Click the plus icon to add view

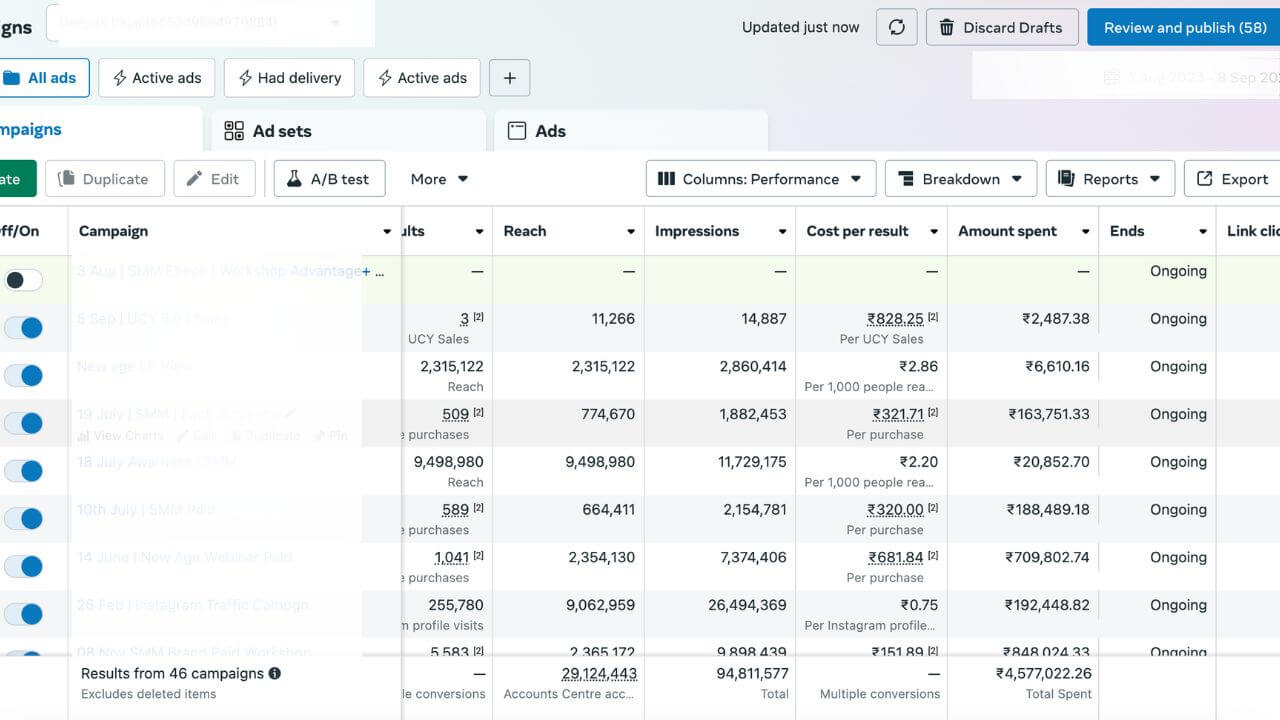coord(510,78)
